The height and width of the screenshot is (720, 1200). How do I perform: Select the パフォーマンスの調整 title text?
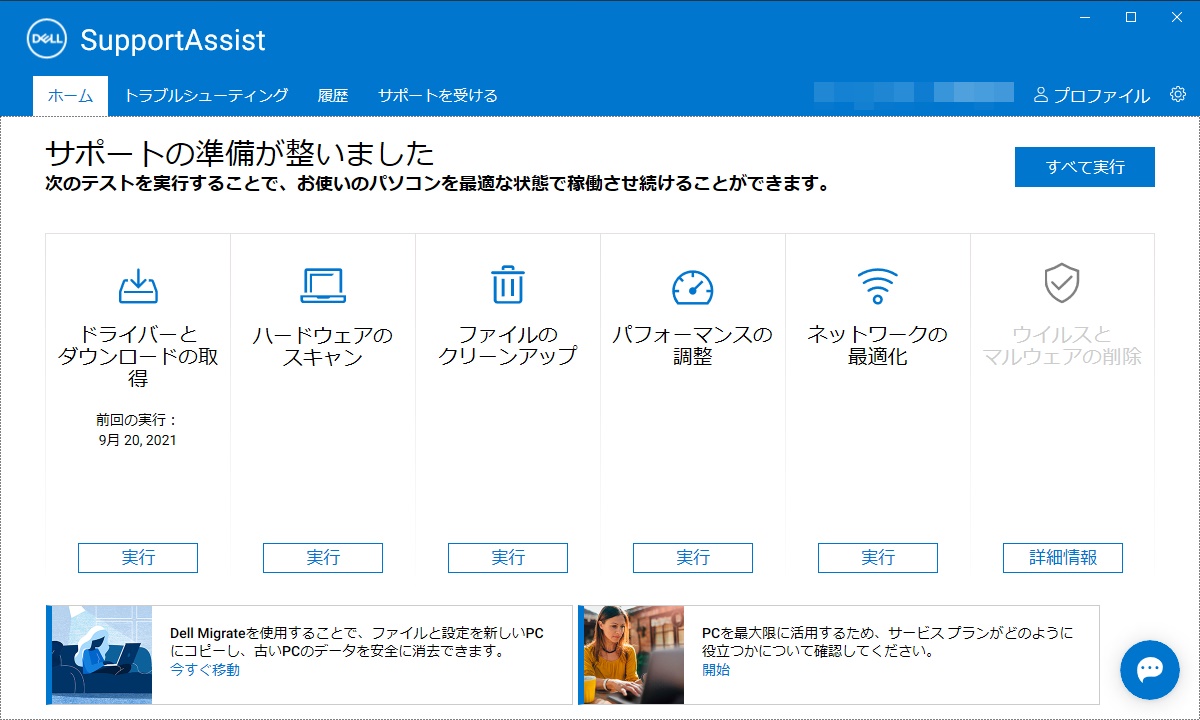click(693, 346)
